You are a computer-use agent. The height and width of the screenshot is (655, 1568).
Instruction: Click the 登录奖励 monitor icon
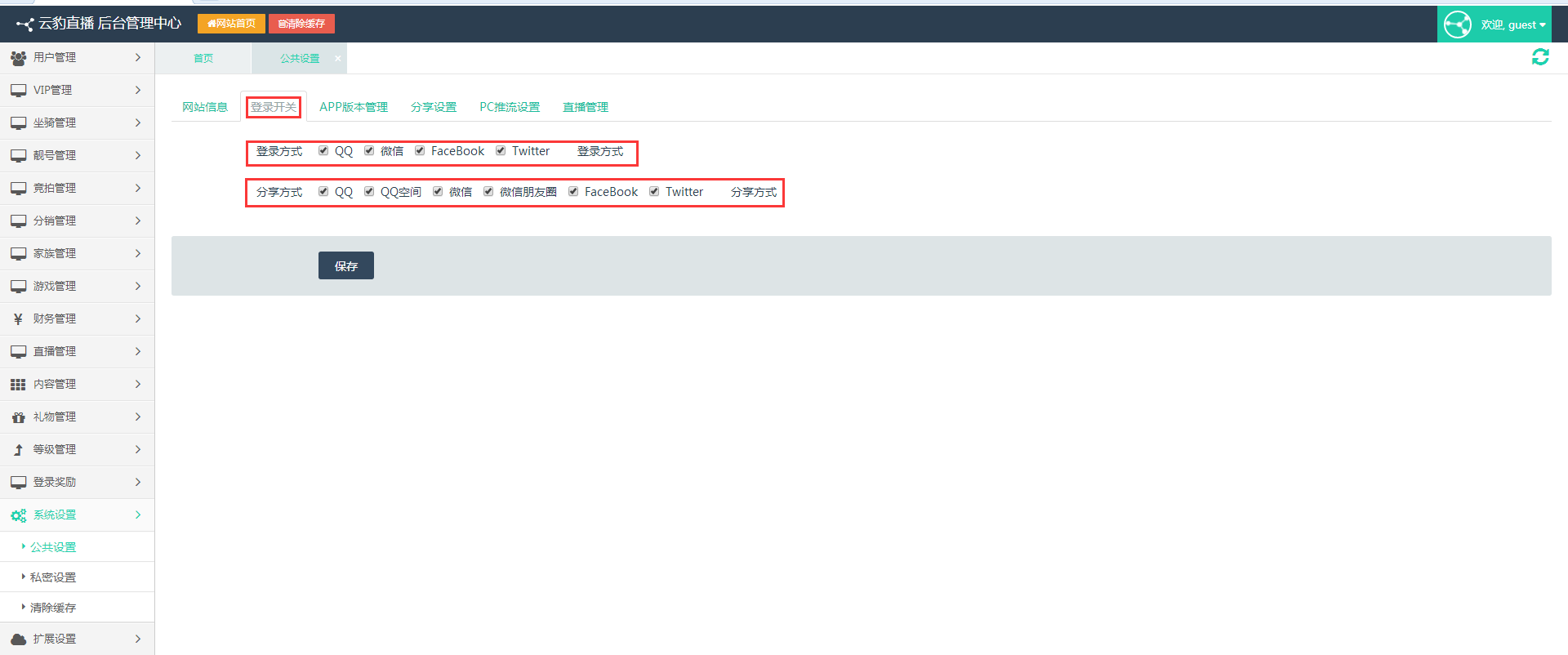(x=18, y=483)
